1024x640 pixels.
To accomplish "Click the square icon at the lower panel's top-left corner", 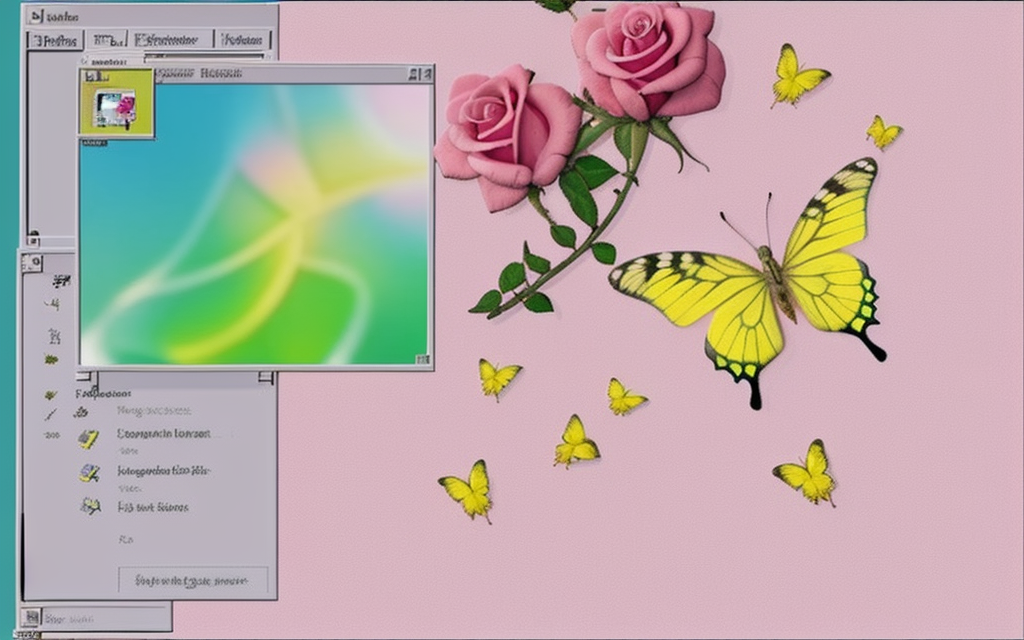I will tap(32, 263).
